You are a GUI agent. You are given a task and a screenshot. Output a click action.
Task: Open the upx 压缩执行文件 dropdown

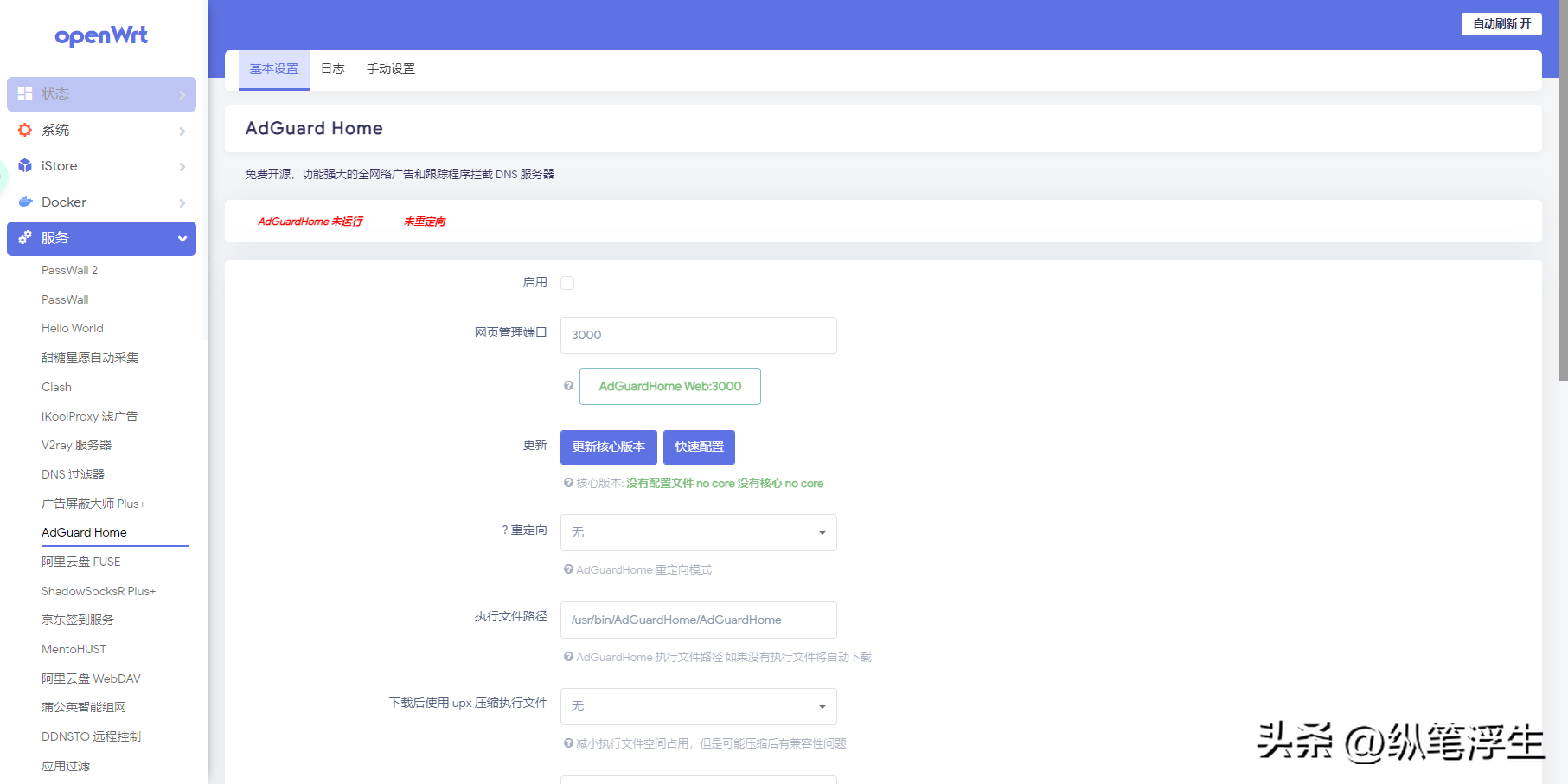point(699,706)
